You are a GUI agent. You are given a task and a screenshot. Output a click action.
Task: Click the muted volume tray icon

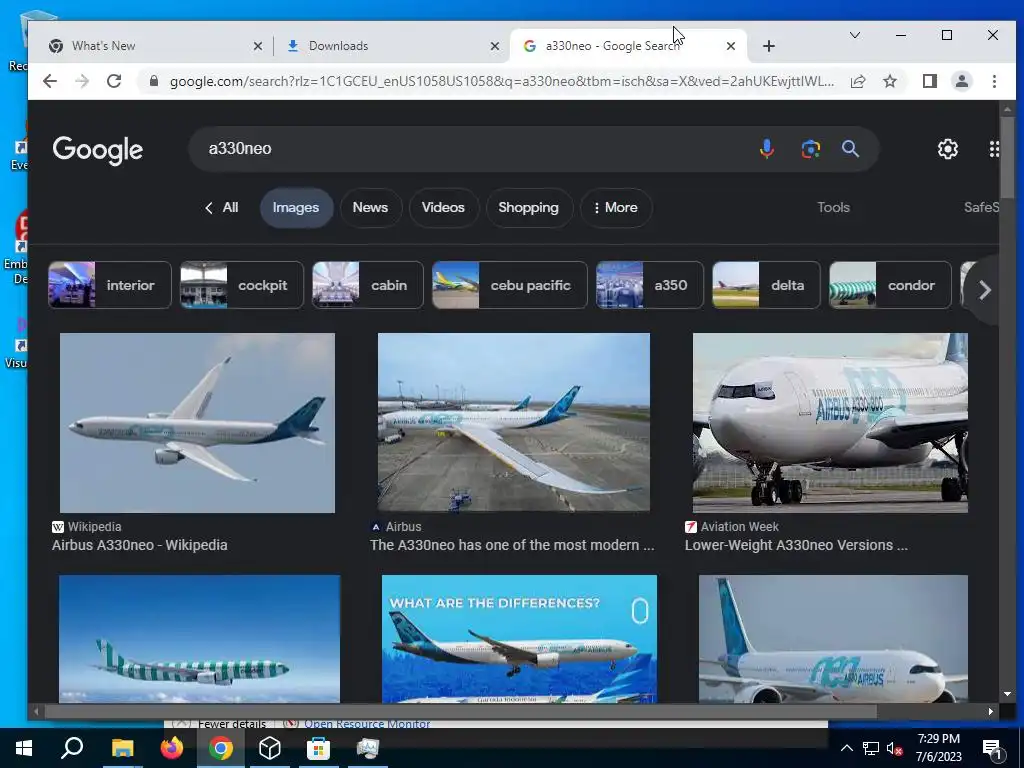pyautogui.click(x=895, y=748)
